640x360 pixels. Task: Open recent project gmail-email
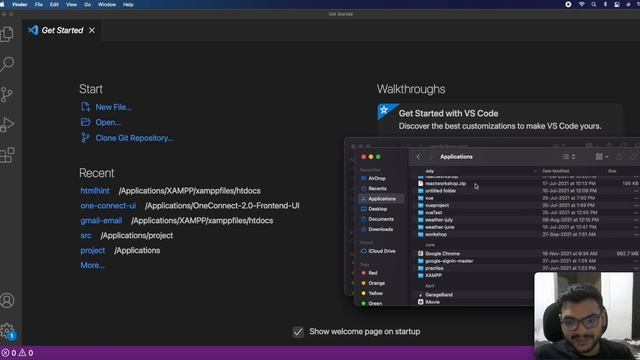tap(101, 220)
